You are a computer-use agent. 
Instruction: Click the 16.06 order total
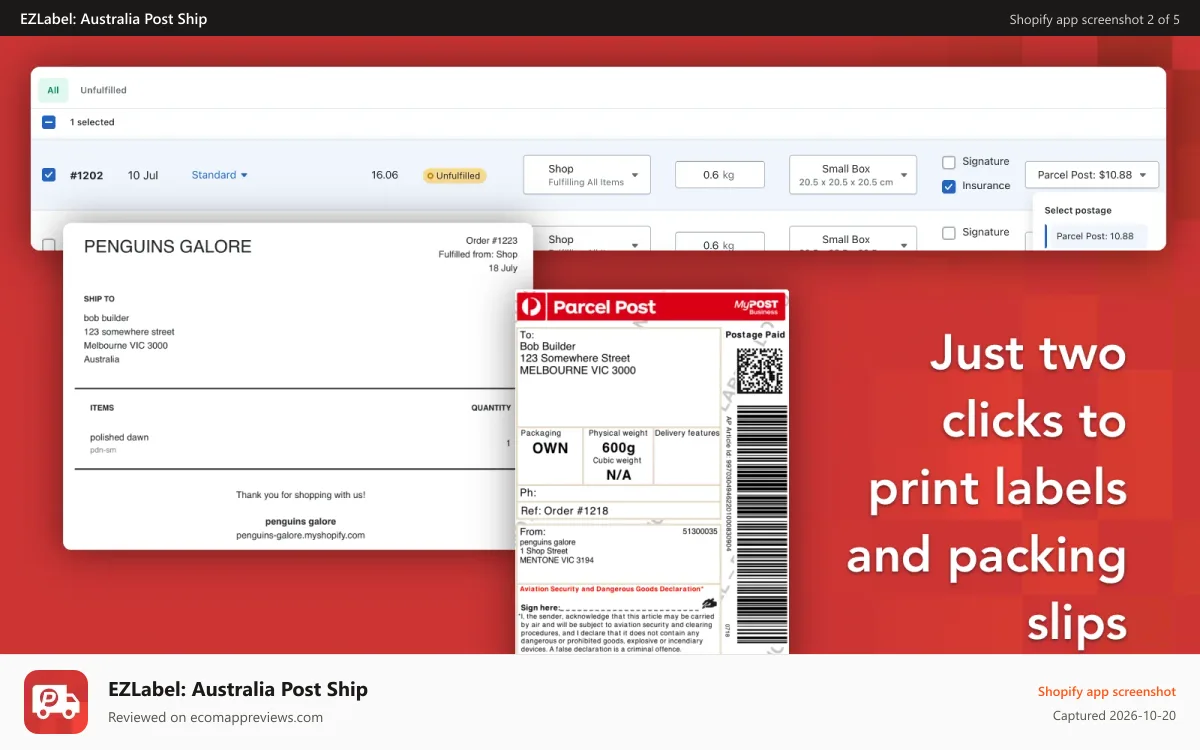click(x=384, y=175)
